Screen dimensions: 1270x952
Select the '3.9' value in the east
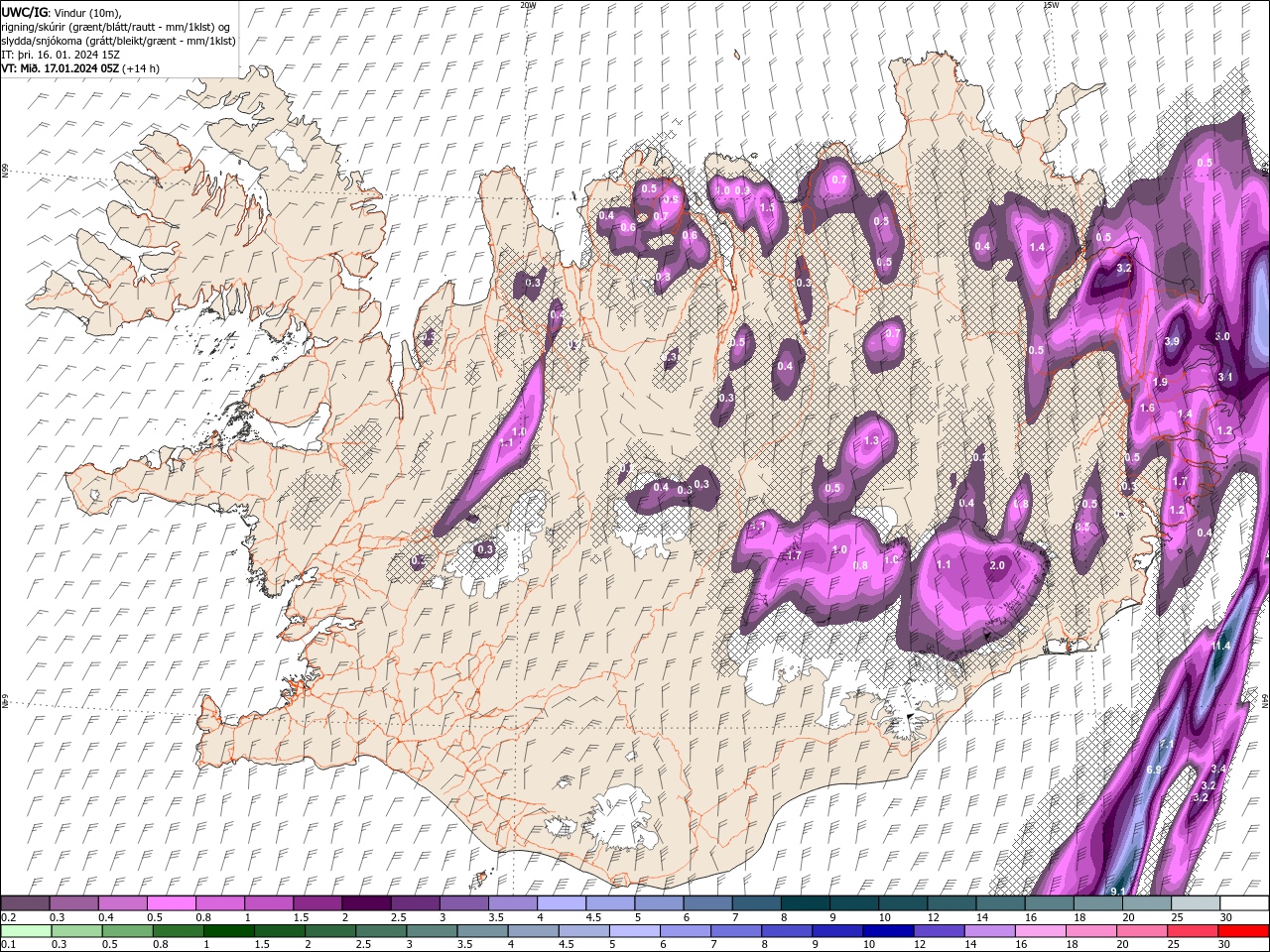[x=1171, y=342]
